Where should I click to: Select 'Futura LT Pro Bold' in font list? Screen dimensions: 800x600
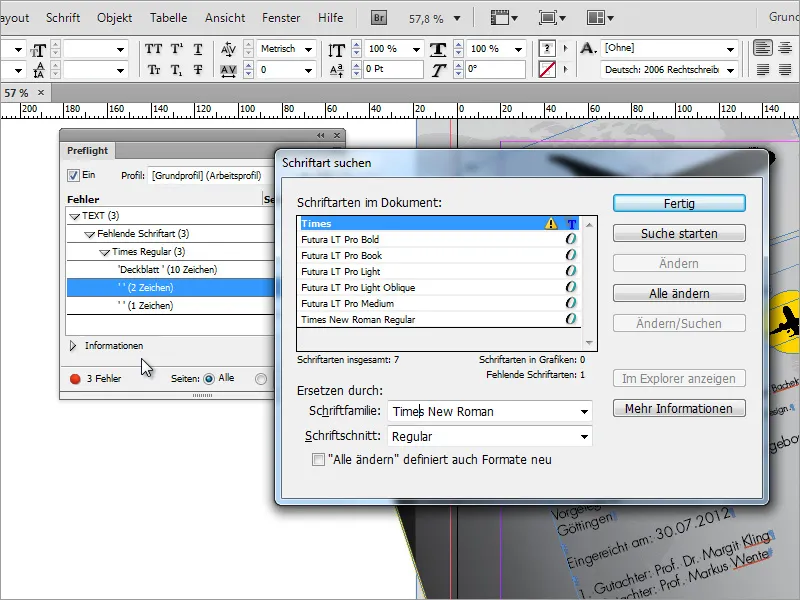[439, 239]
